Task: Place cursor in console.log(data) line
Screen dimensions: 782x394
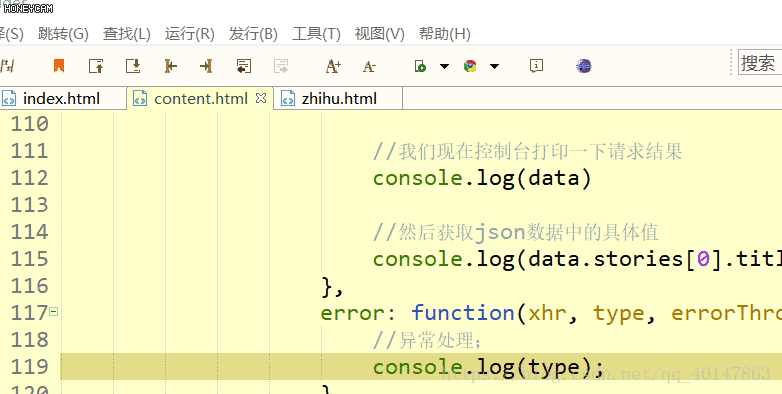Action: tap(482, 179)
